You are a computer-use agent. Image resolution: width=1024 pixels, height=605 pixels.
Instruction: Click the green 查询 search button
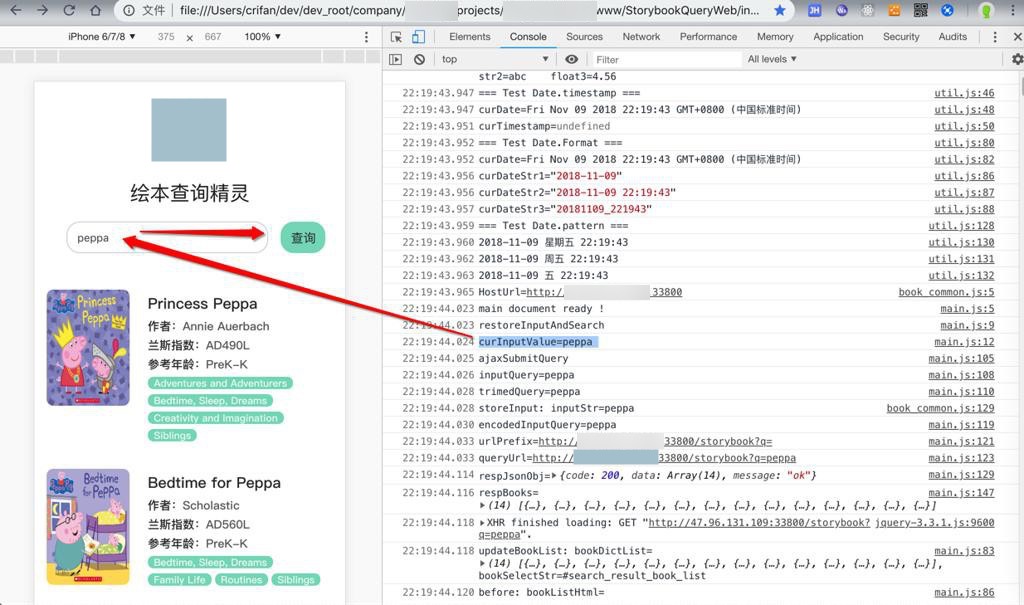point(302,238)
